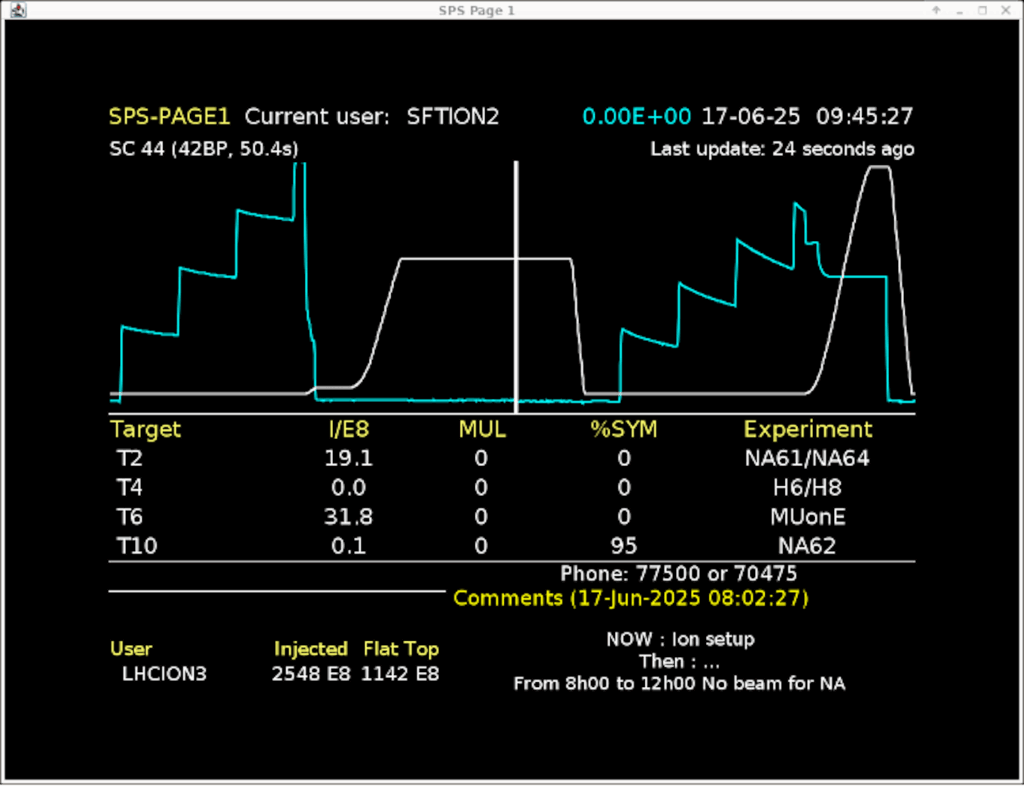Click the NA61/NA64 experiment name
This screenshot has height=786, width=1024.
(x=807, y=459)
